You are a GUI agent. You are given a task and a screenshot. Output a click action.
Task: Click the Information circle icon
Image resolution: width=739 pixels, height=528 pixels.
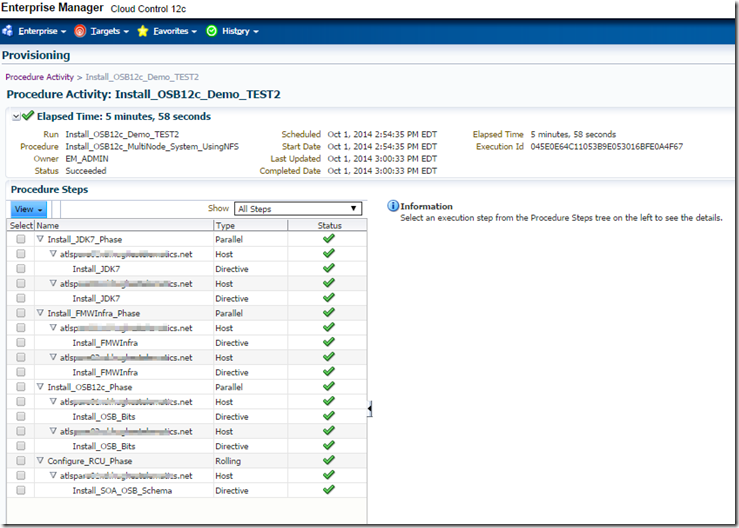(x=393, y=206)
